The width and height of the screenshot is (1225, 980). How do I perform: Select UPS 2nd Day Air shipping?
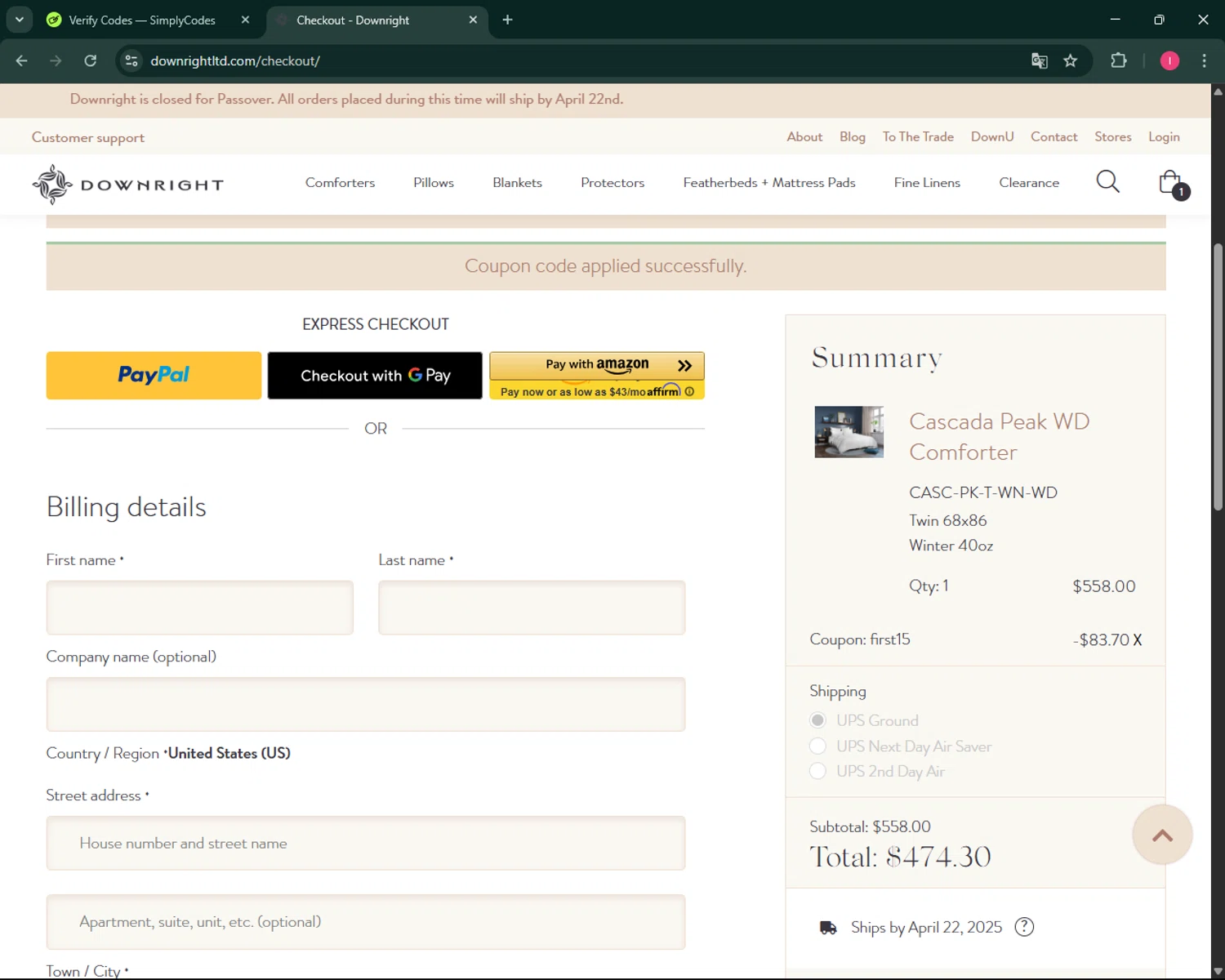coord(817,771)
